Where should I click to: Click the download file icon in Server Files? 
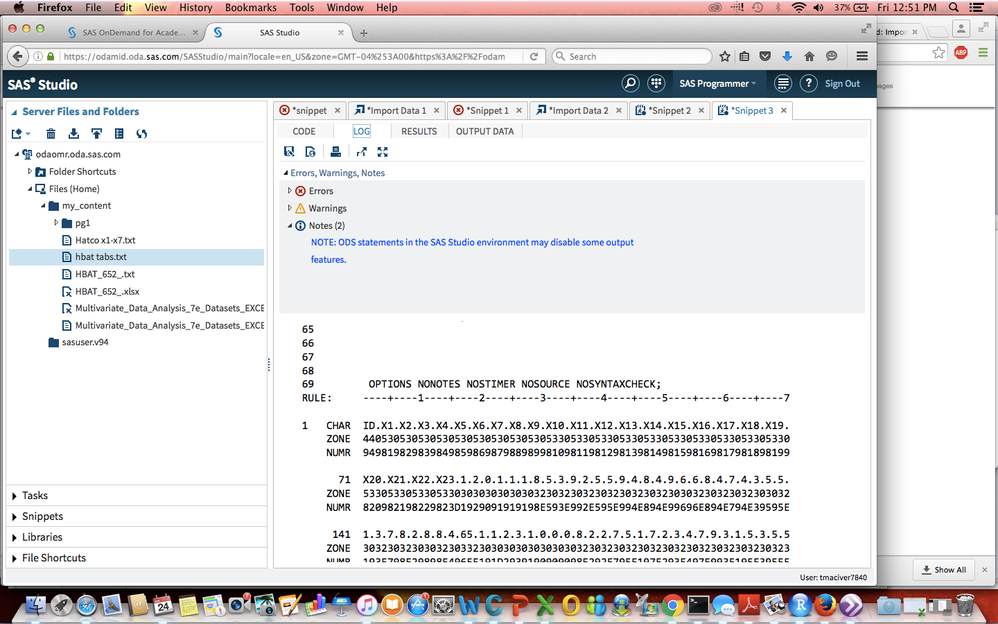point(74,133)
